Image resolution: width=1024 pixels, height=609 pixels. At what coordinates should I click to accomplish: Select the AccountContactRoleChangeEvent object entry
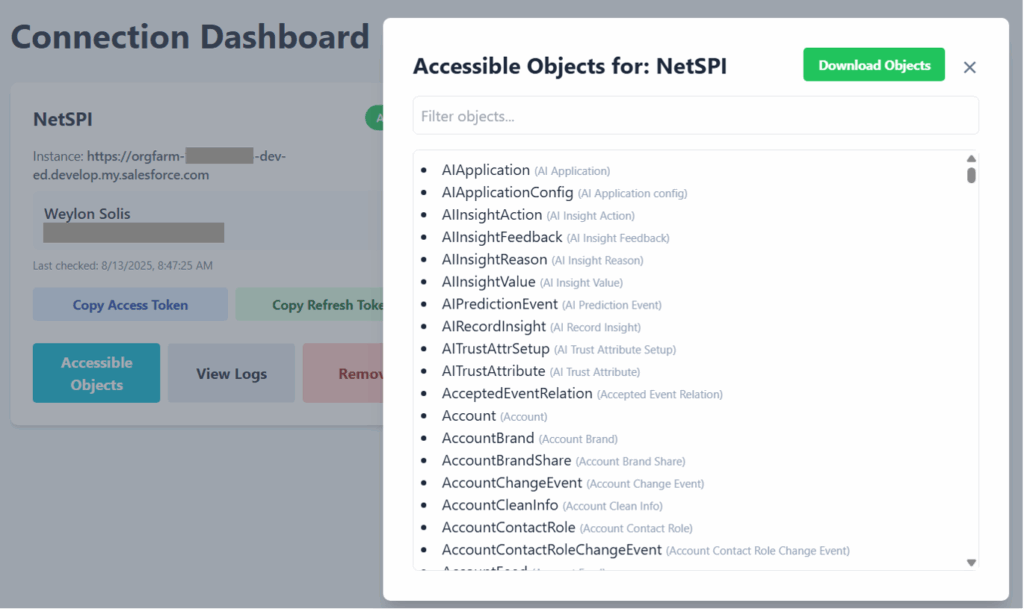click(x=645, y=550)
